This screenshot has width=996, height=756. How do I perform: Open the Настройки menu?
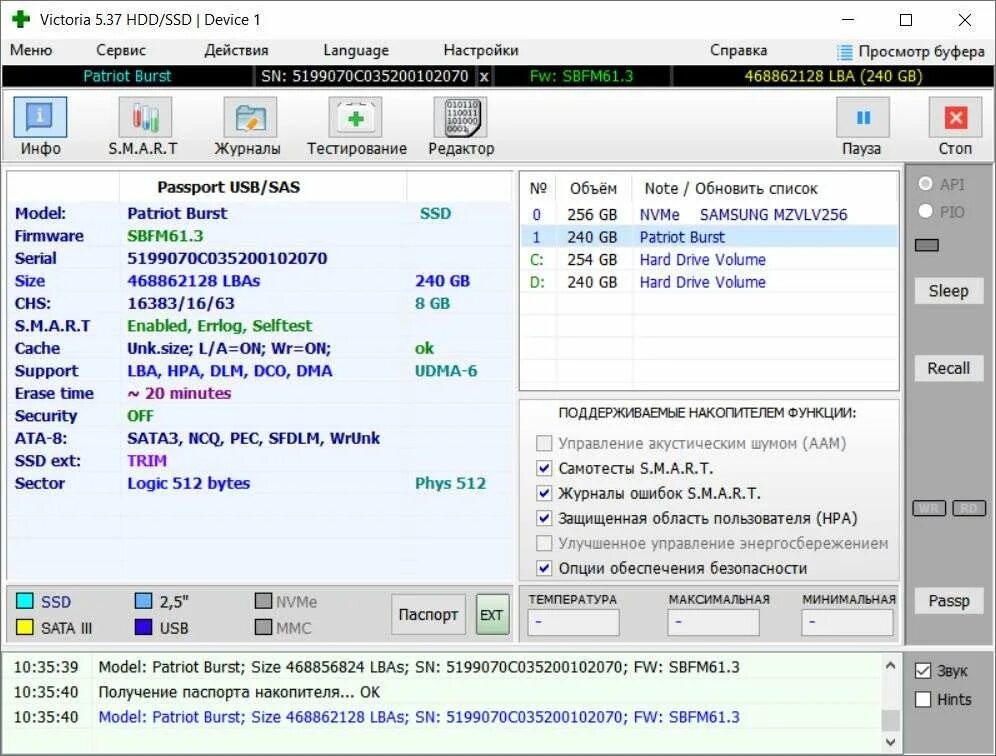tap(481, 50)
